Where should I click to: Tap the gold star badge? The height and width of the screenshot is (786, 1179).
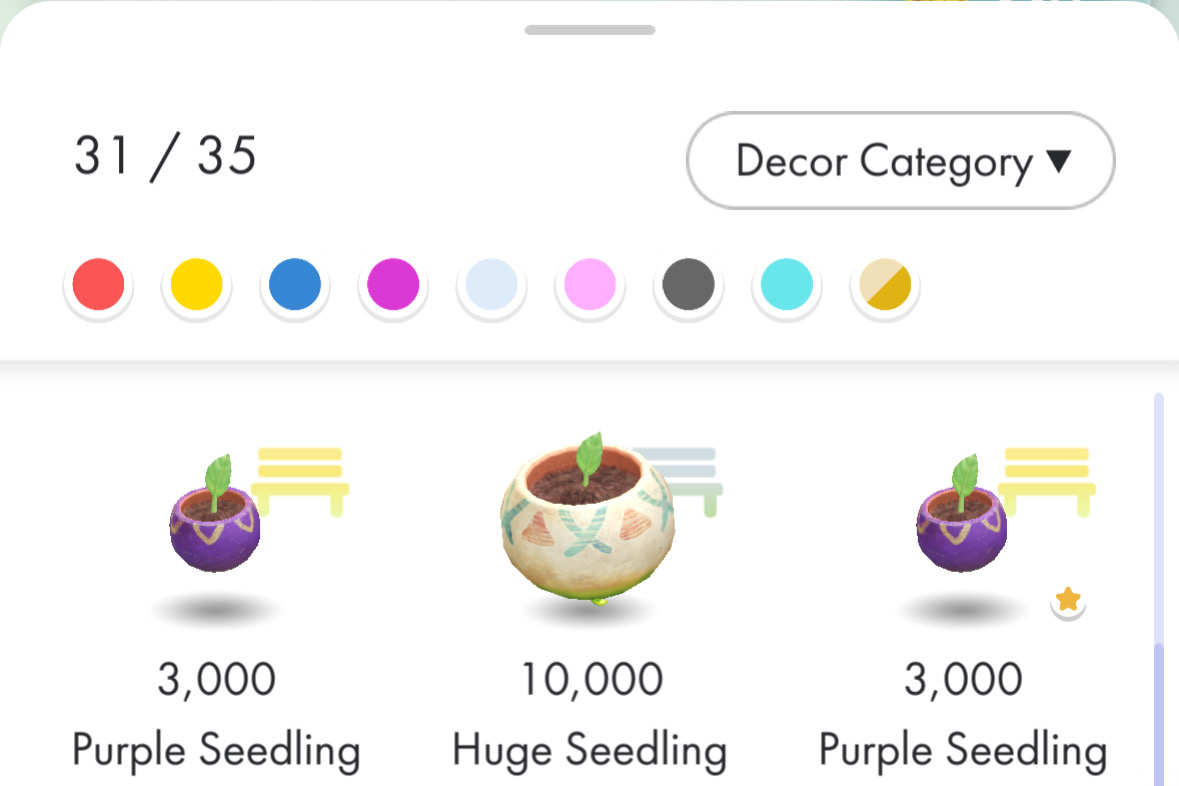1068,600
